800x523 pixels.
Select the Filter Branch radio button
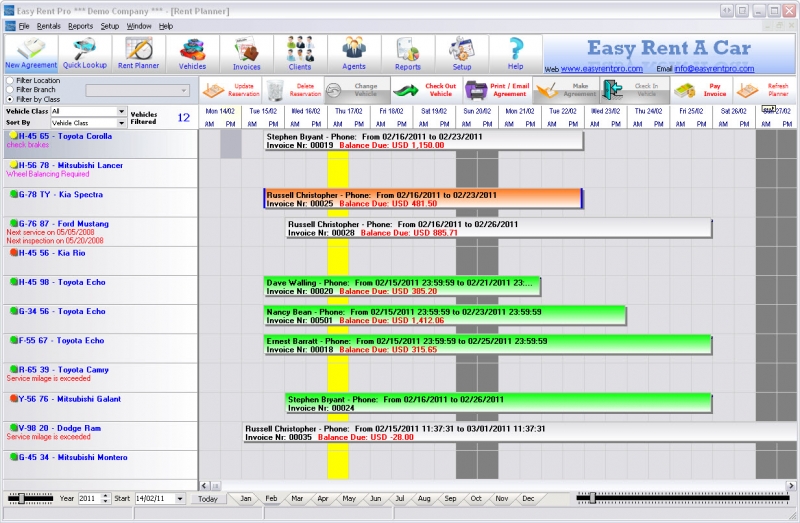[10, 90]
